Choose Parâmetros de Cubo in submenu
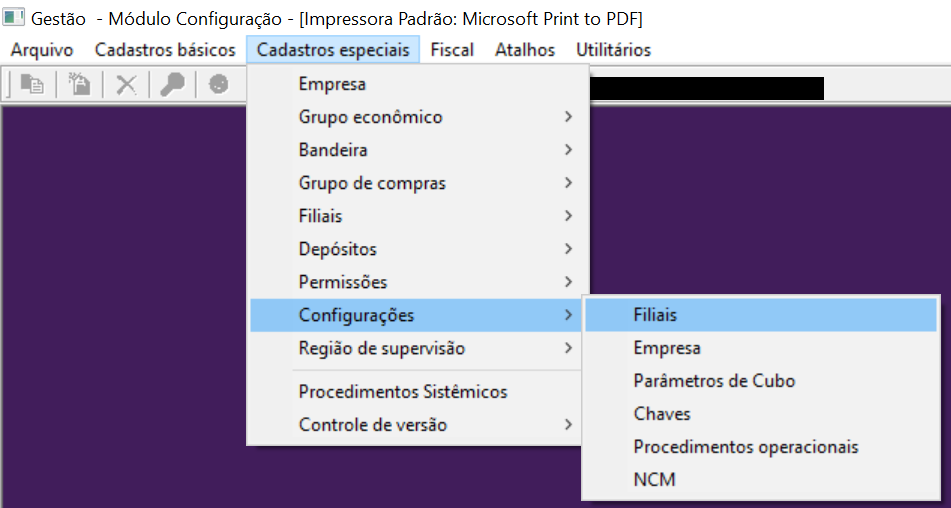Viewport: 951px width, 508px height. (714, 381)
